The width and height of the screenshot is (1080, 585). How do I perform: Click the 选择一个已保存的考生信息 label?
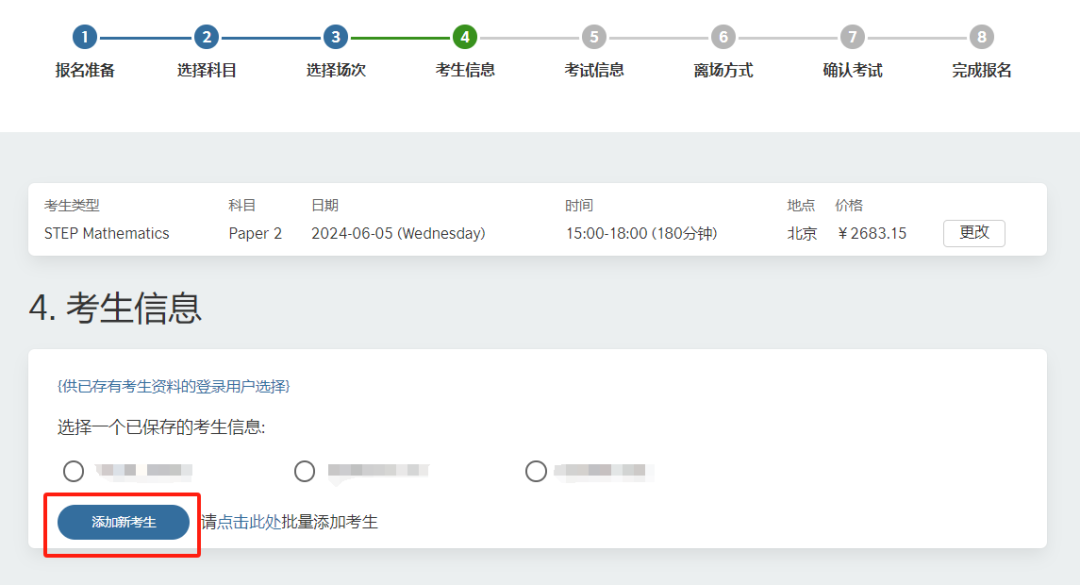point(161,427)
